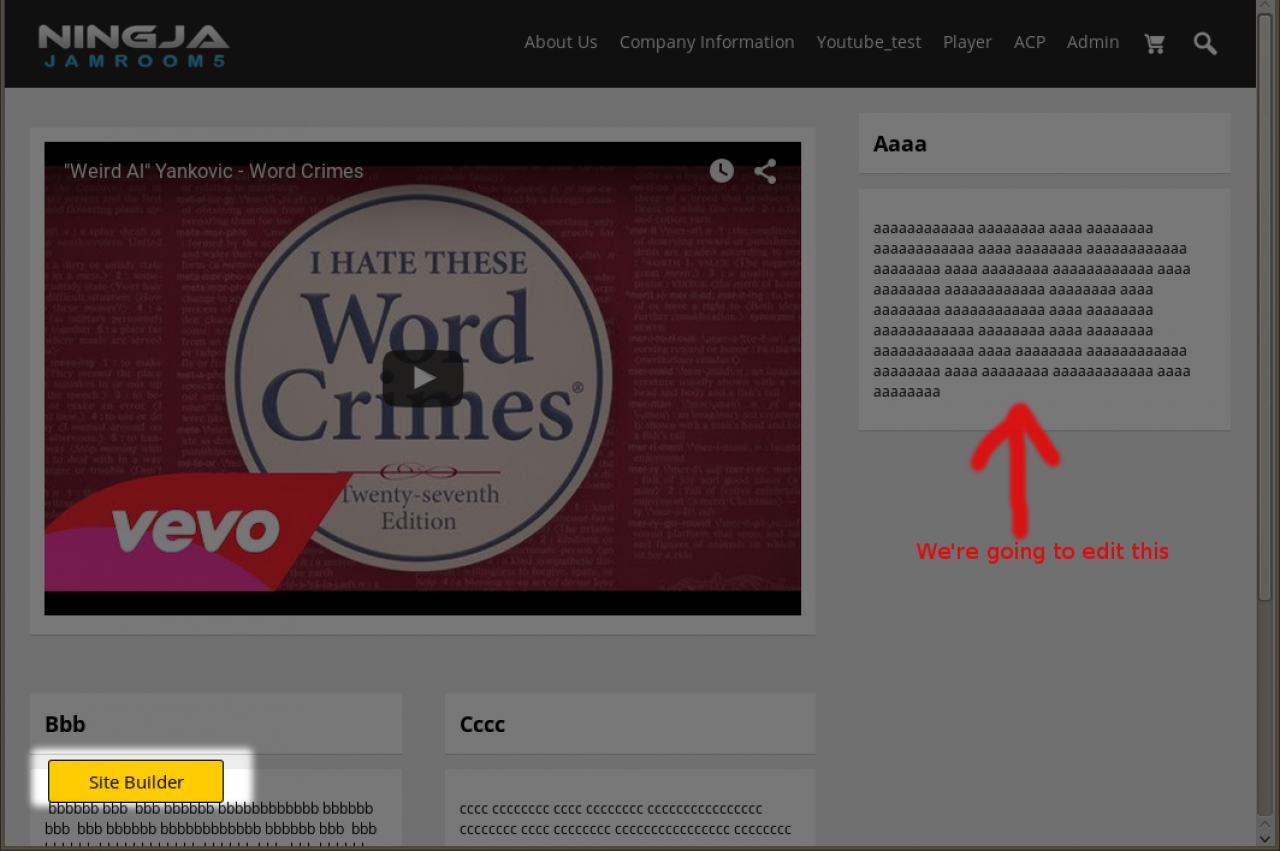
Task: Open the ACP menu item
Action: 1030,42
